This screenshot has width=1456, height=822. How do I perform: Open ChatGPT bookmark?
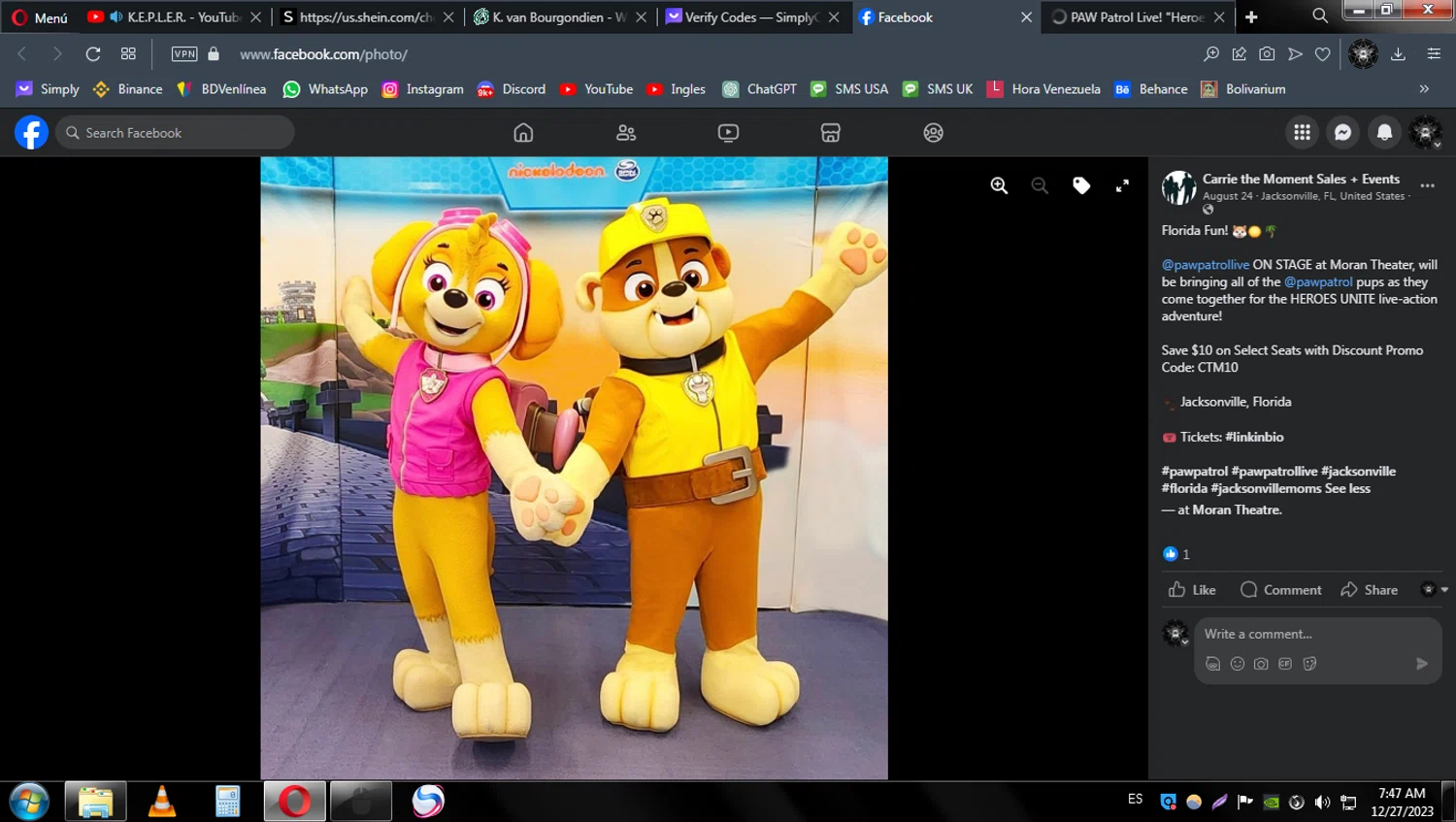(760, 89)
